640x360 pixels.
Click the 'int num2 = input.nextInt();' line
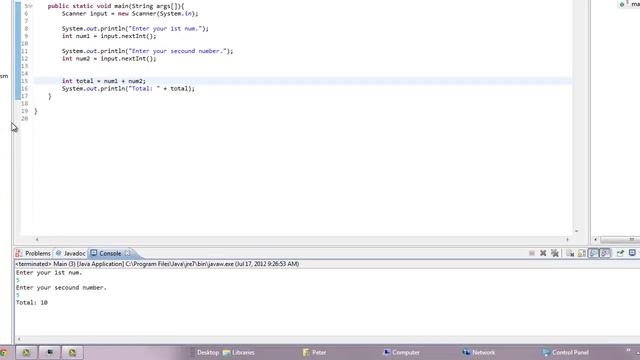(x=109, y=58)
